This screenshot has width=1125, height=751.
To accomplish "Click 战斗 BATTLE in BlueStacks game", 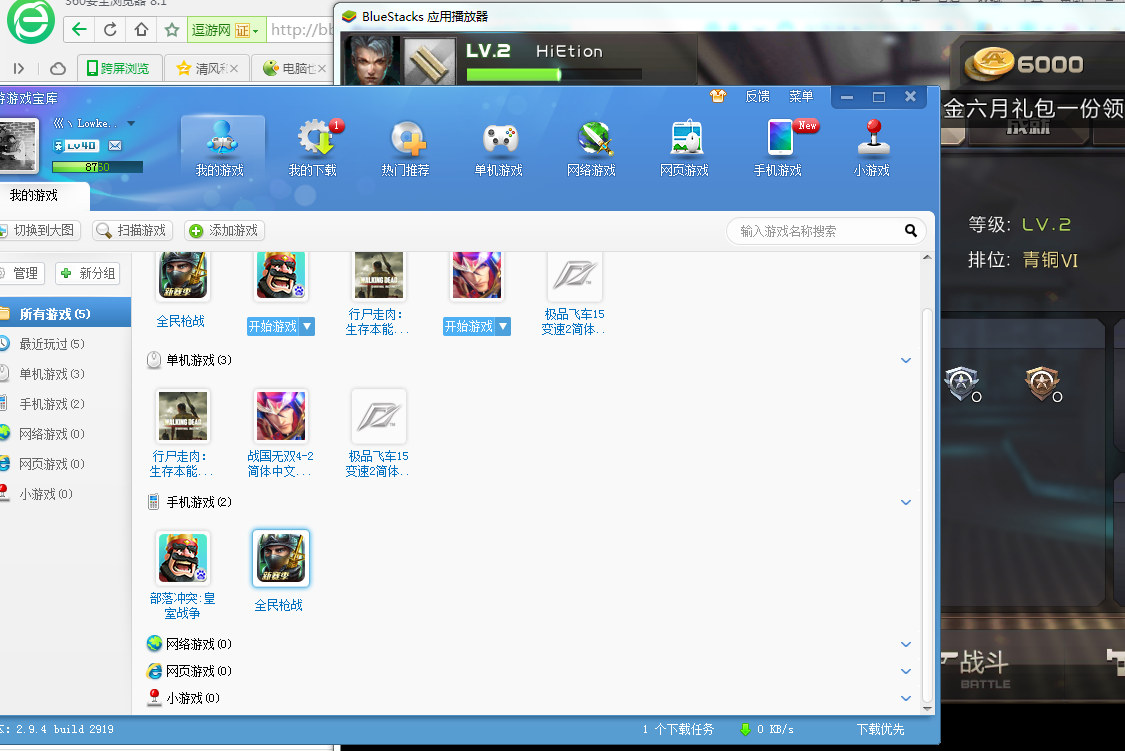I will click(x=984, y=669).
